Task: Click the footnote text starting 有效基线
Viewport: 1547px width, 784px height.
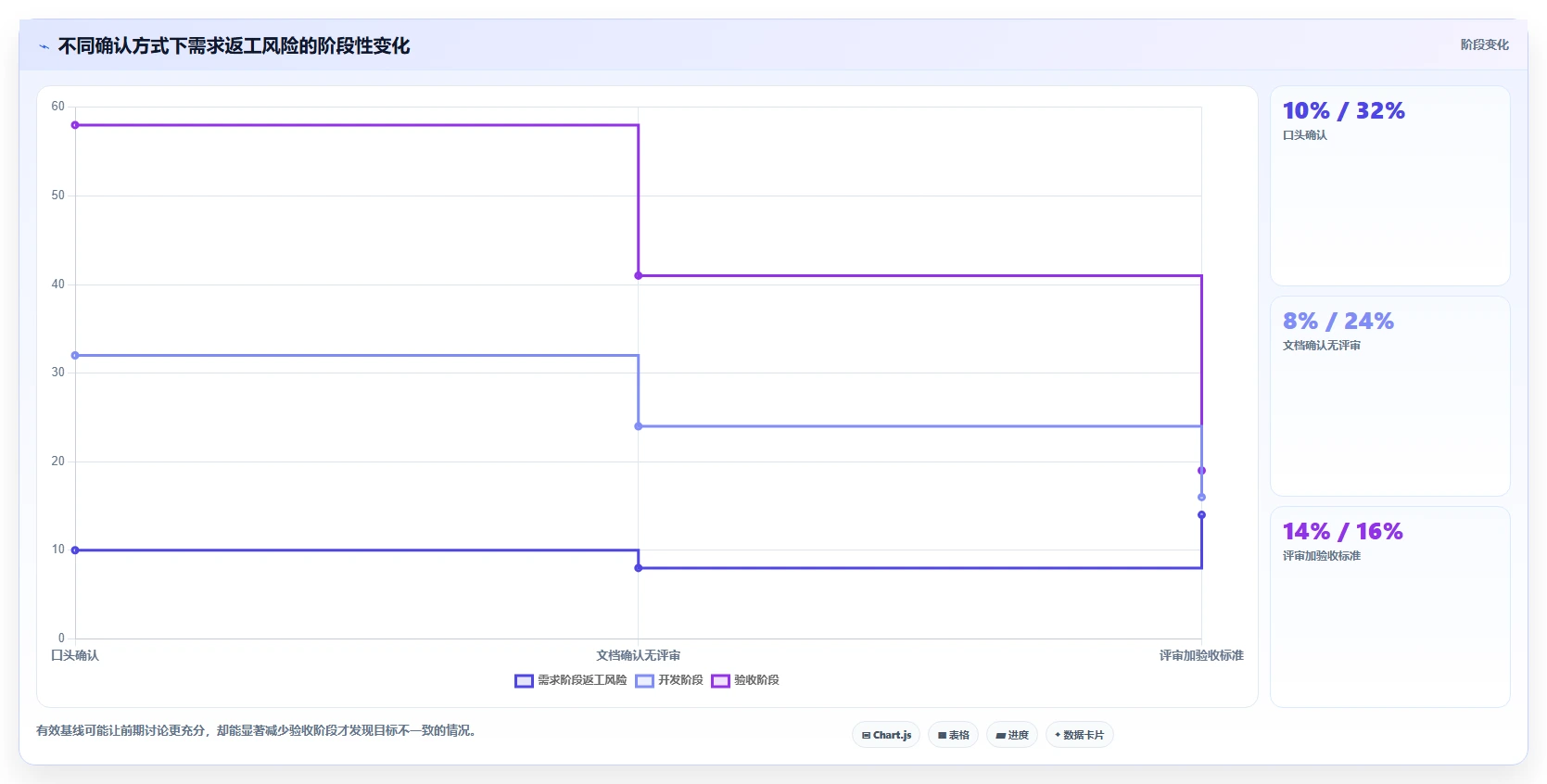Action: (x=256, y=730)
